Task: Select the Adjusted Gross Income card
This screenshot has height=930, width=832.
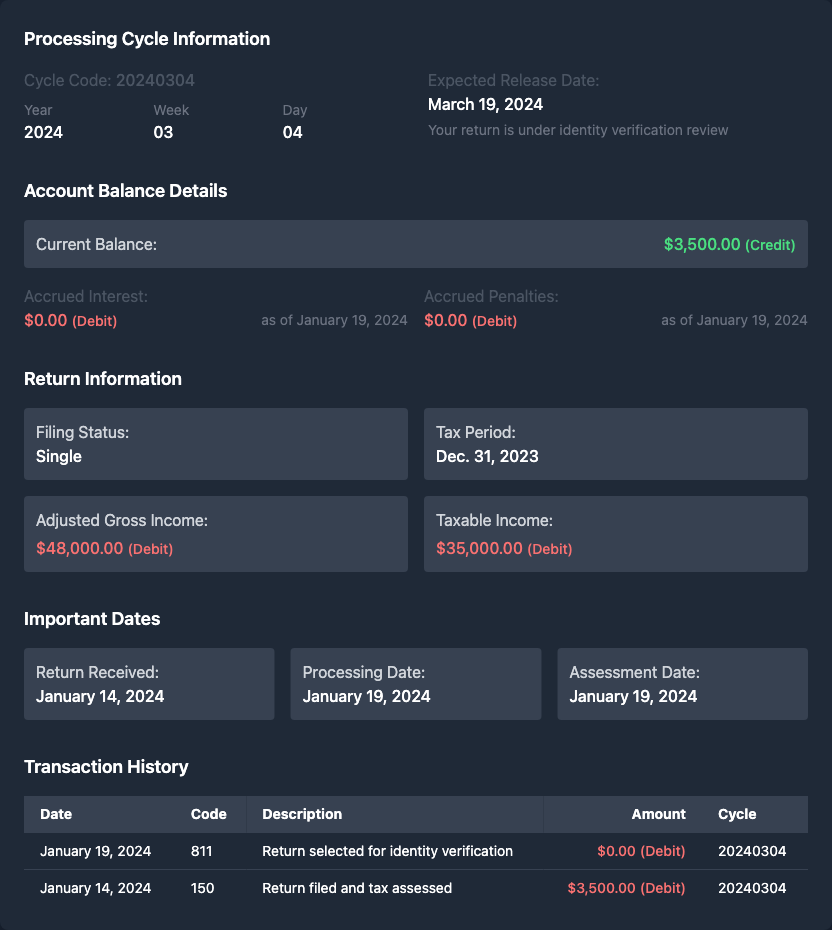Action: click(215, 534)
